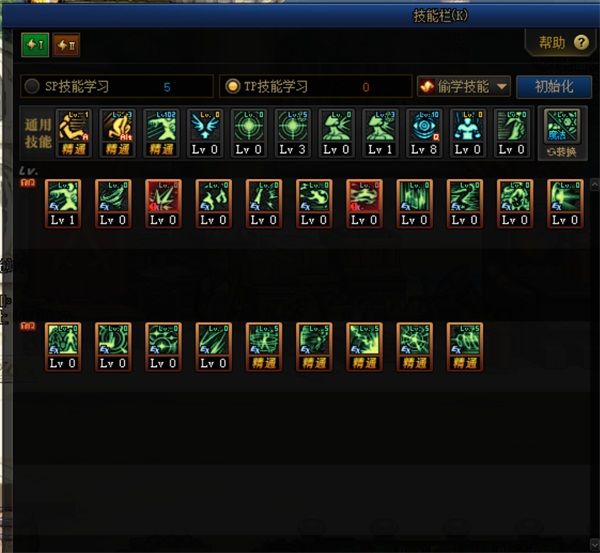600x553 pixels.
Task: Click the blue winged skill icon at Lv 0
Action: [x=205, y=133]
